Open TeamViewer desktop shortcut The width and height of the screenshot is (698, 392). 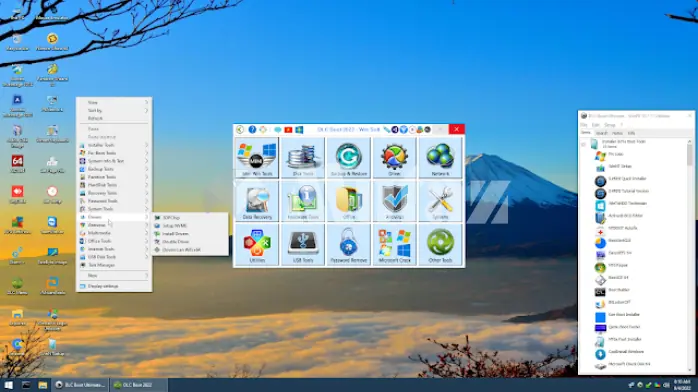52,225
